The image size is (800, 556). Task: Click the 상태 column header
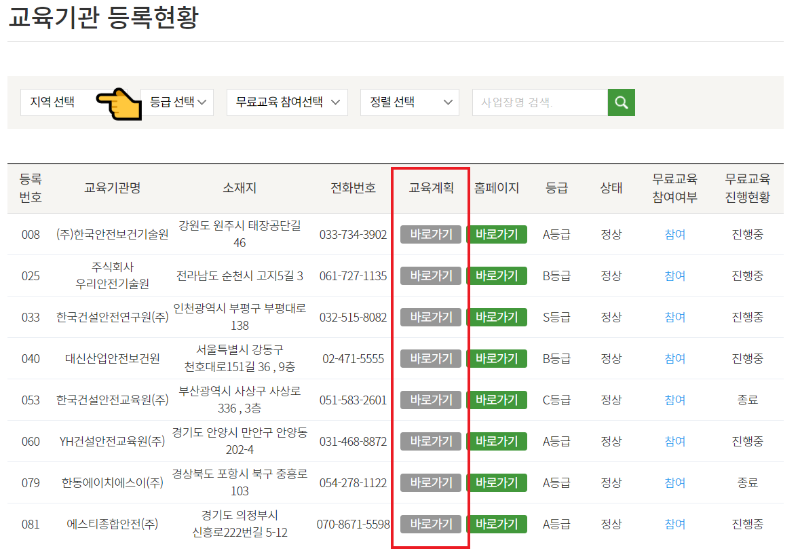pyautogui.click(x=611, y=188)
